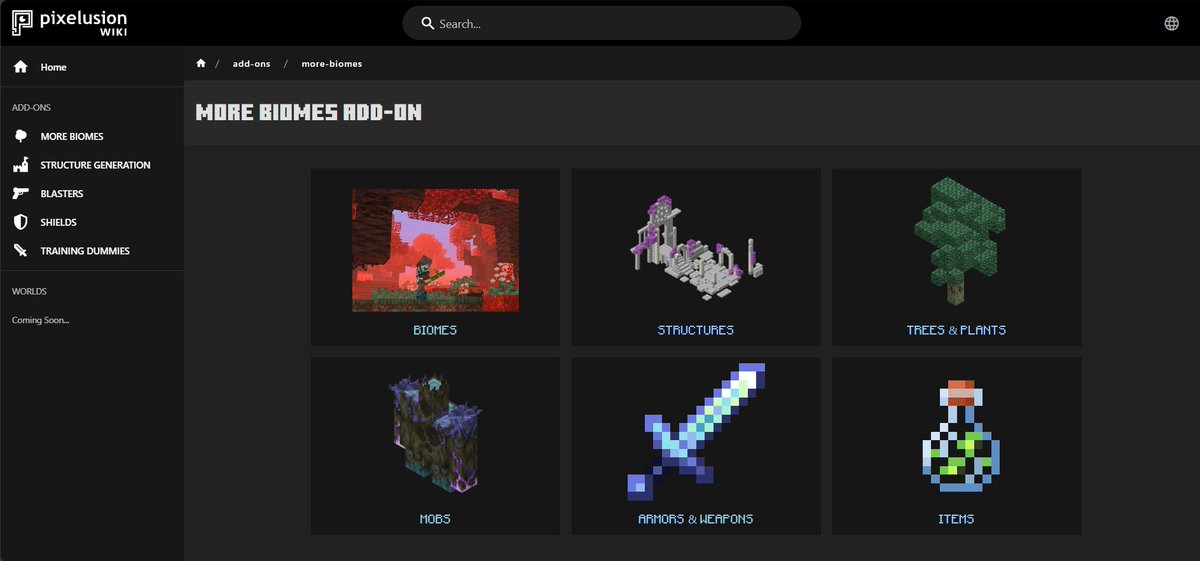Click the breadcrumb home icon

(x=201, y=63)
